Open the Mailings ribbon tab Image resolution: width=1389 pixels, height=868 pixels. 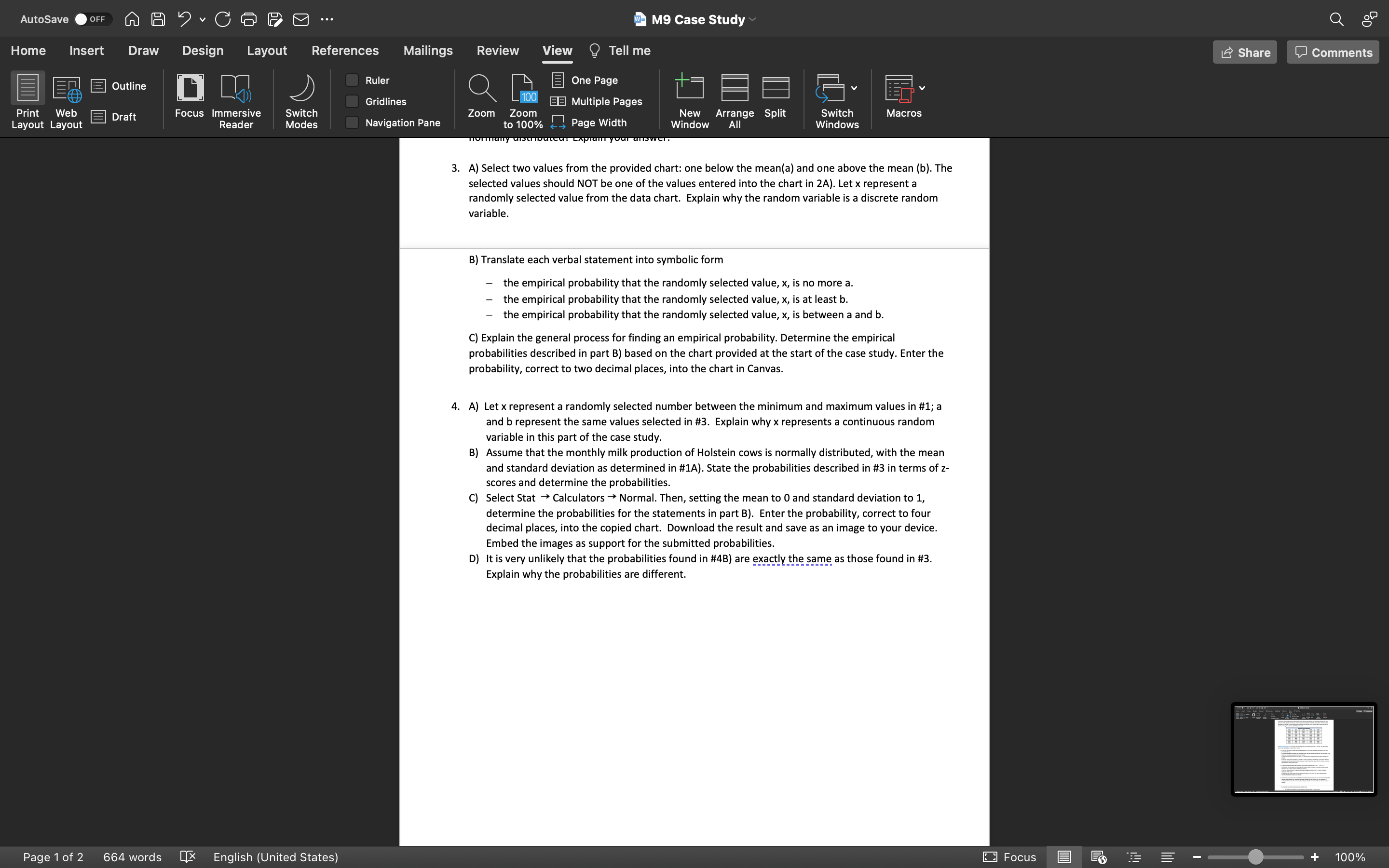point(428,51)
